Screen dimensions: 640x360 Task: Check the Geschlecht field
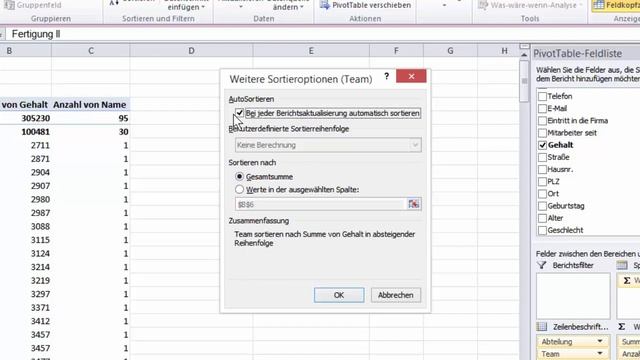pos(542,231)
